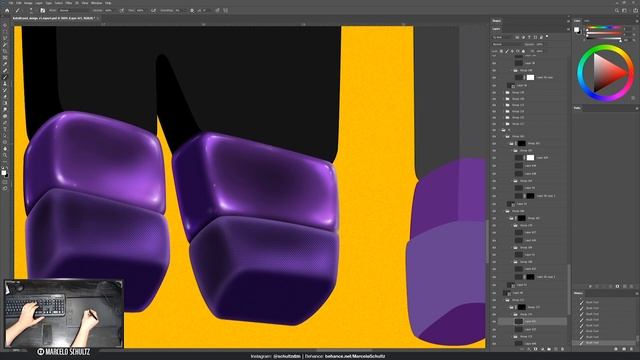Select the Lasso tool
This screenshot has height=360, width=640.
coord(5,39)
